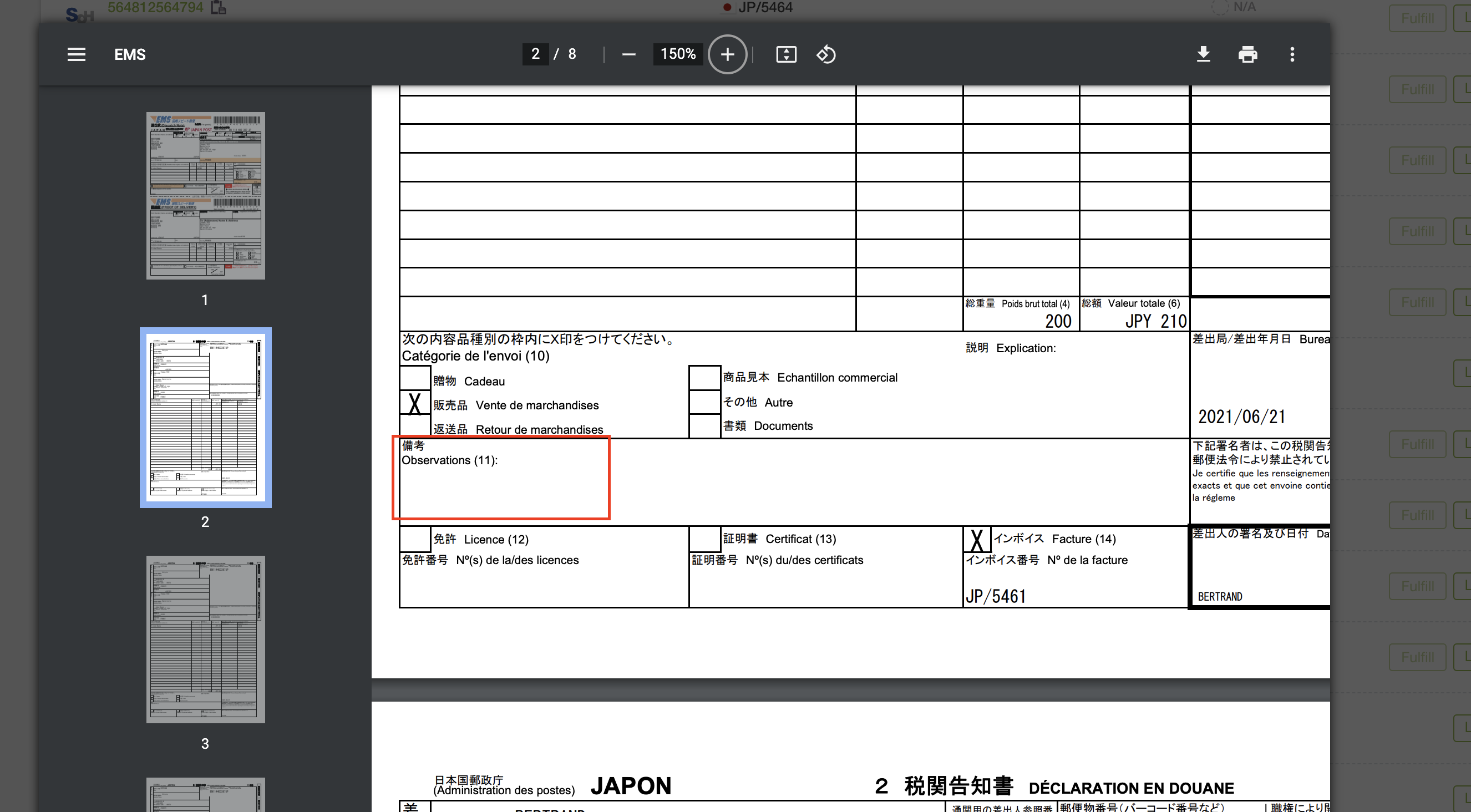Check the Autre category box
This screenshot has width=1471, height=812.
[704, 402]
